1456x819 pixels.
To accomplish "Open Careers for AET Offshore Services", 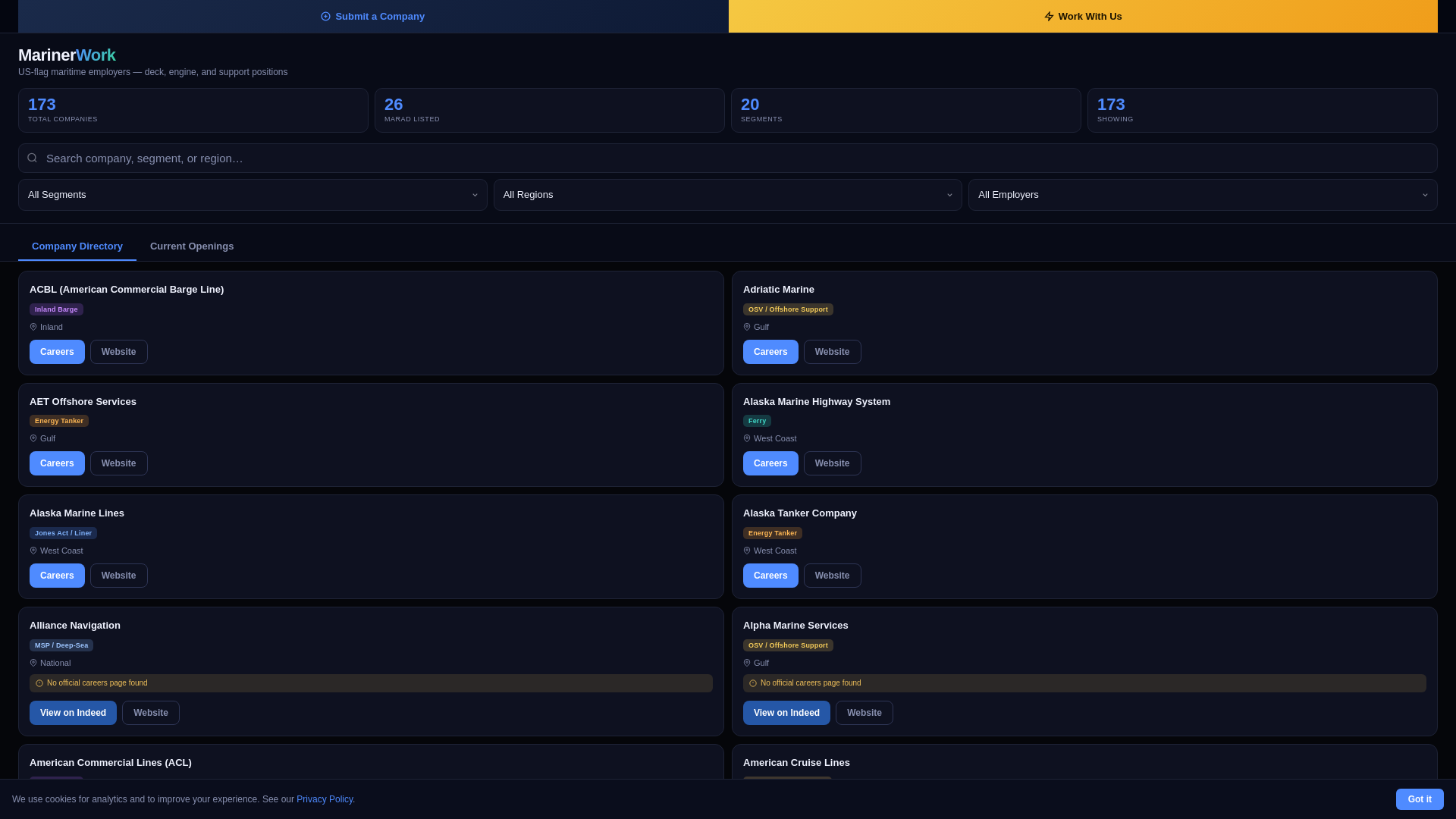I will coord(57,463).
